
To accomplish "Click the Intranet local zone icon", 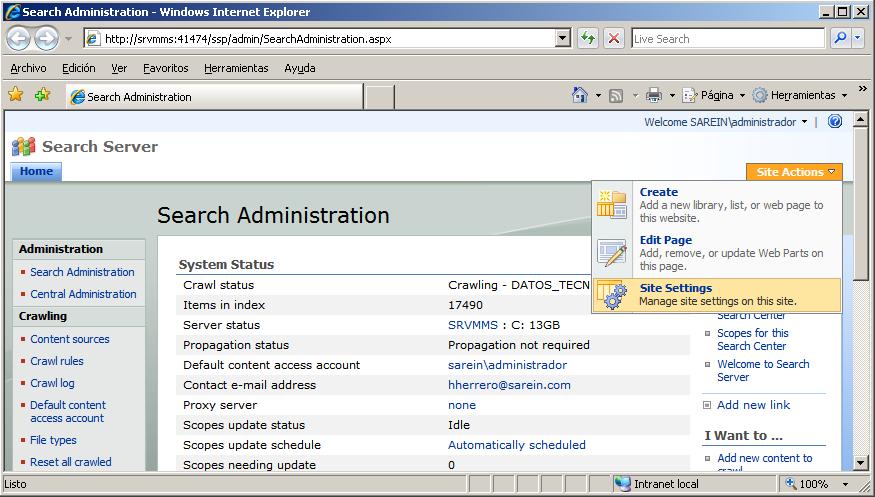I will coord(622,484).
